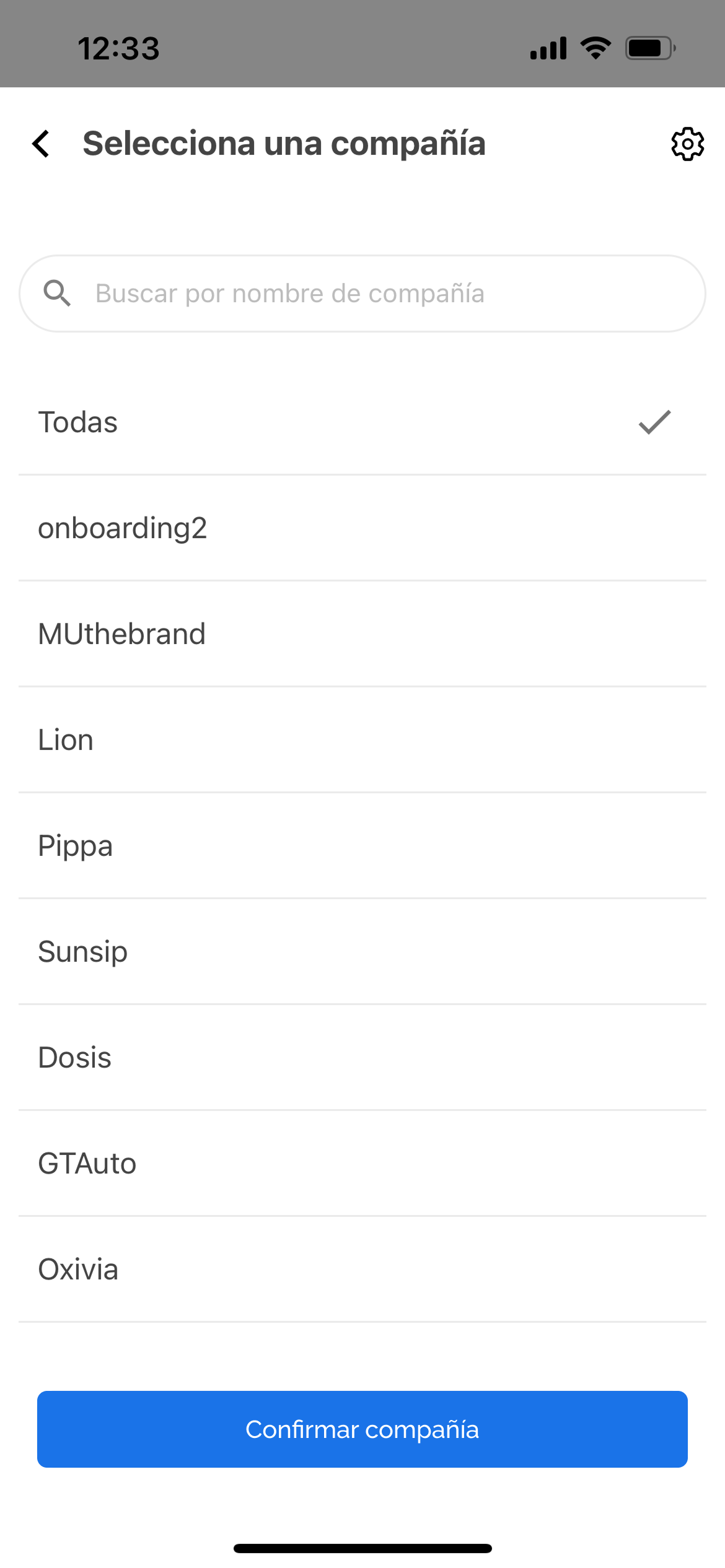This screenshot has height=1568, width=725.
Task: Tap the search magnifier icon
Action: pyautogui.click(x=57, y=293)
